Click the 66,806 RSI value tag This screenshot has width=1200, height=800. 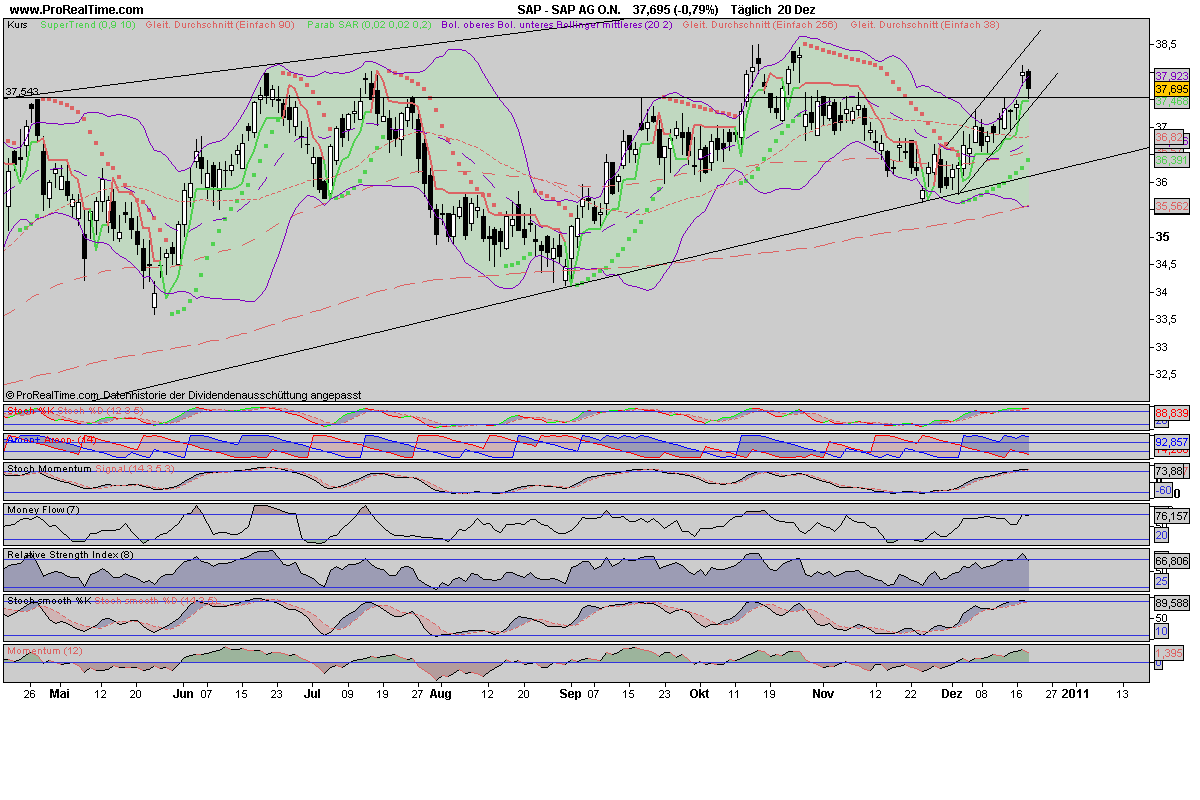[x=1171, y=562]
